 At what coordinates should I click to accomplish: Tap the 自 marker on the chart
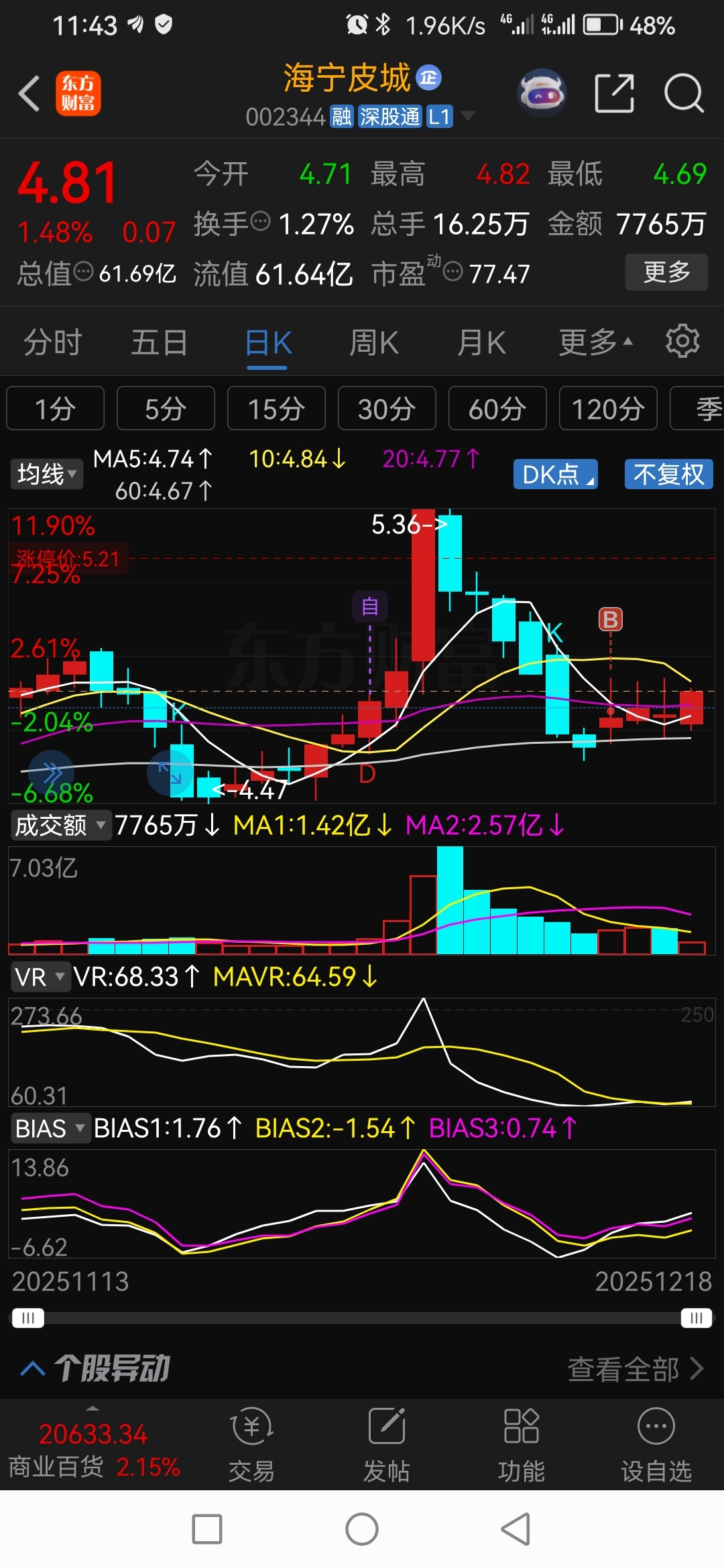coord(370,607)
